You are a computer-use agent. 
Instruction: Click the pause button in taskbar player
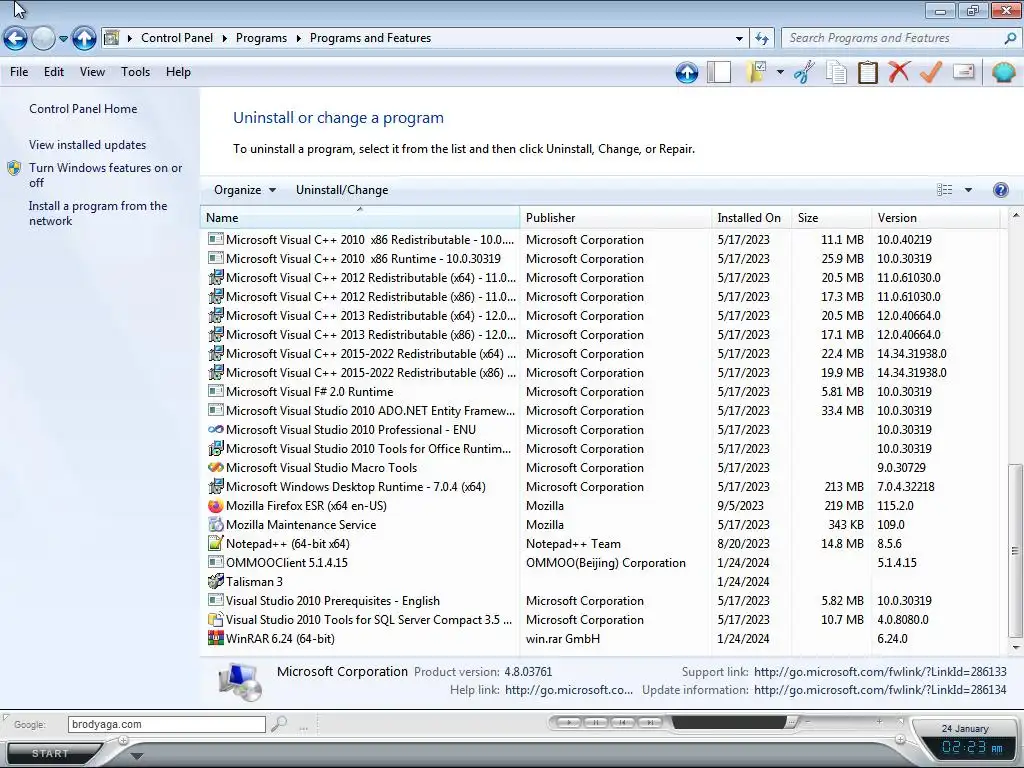coord(596,722)
